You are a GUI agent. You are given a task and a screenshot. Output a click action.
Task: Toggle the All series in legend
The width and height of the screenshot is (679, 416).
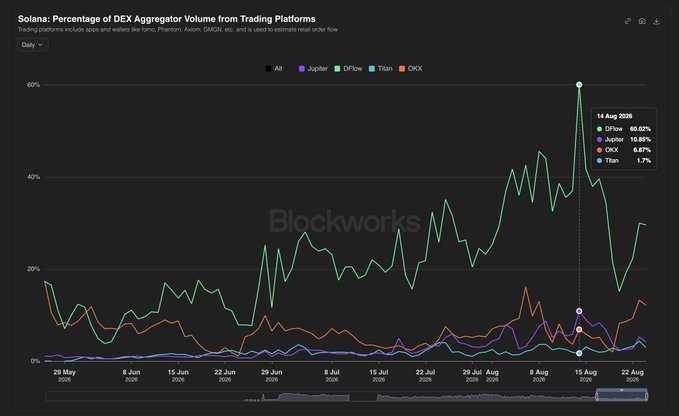coord(274,68)
